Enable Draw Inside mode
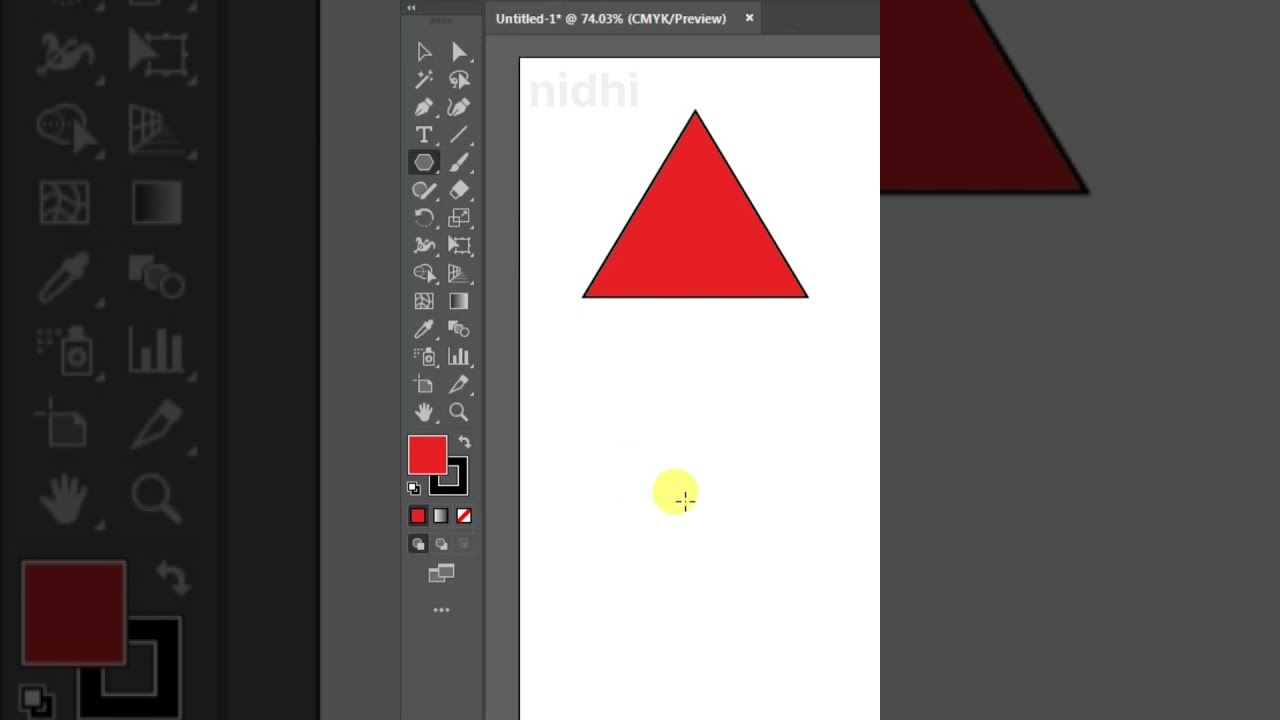Screen dimensions: 1280x720 coord(464,544)
